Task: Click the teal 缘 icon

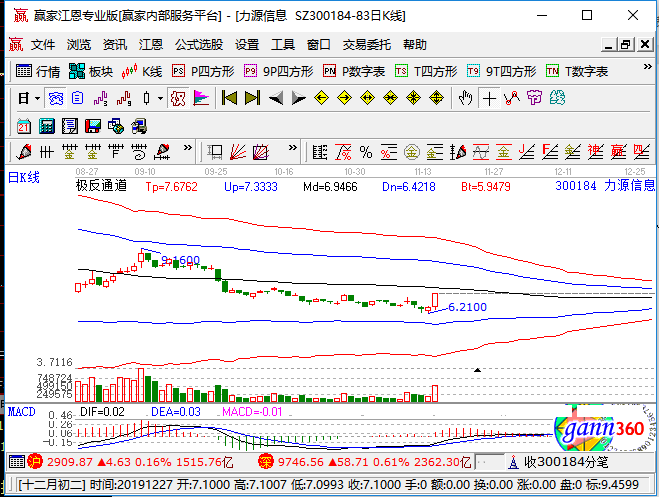Action: (x=557, y=98)
